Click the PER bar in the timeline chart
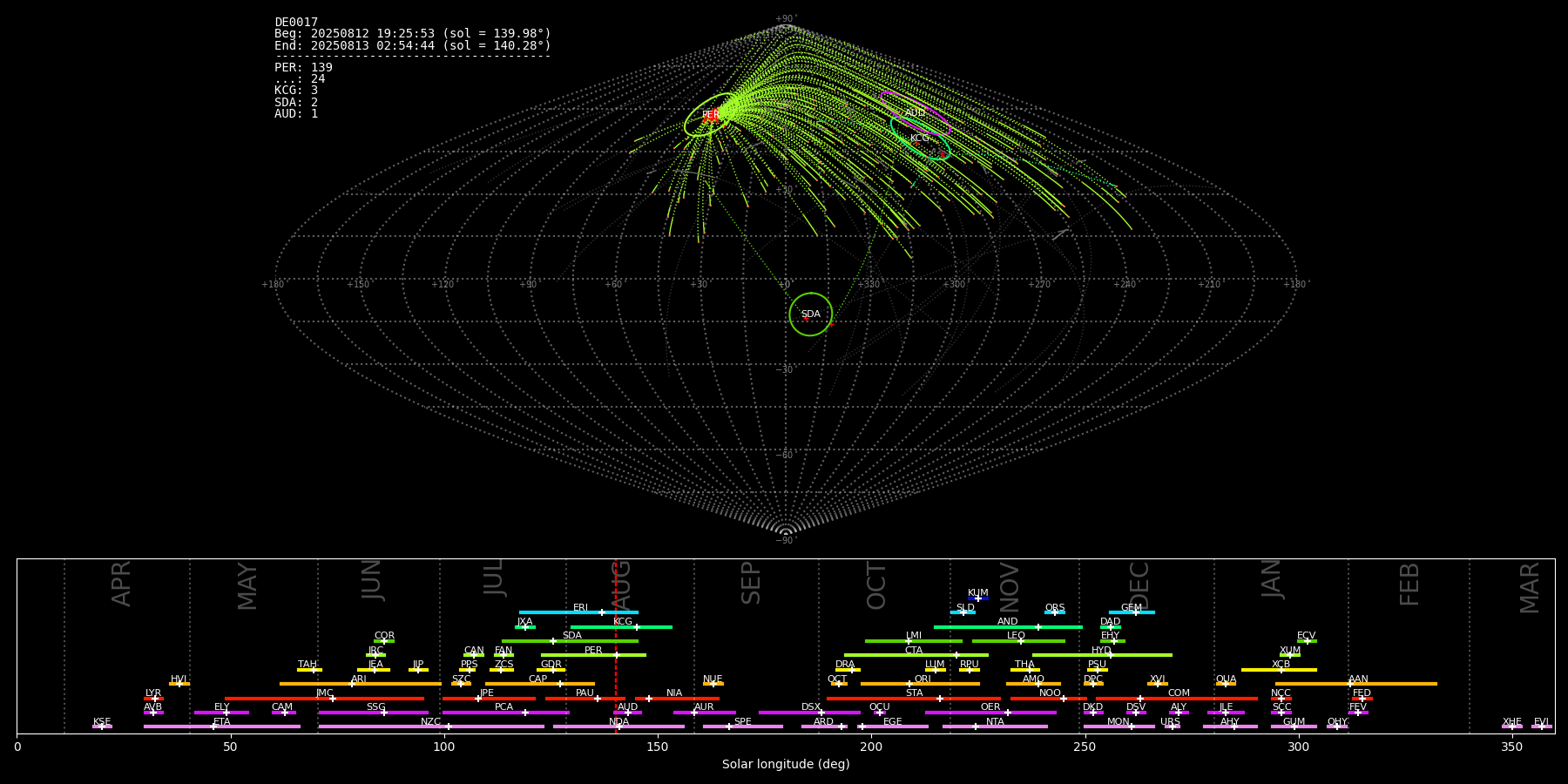1568x784 pixels. click(x=593, y=655)
